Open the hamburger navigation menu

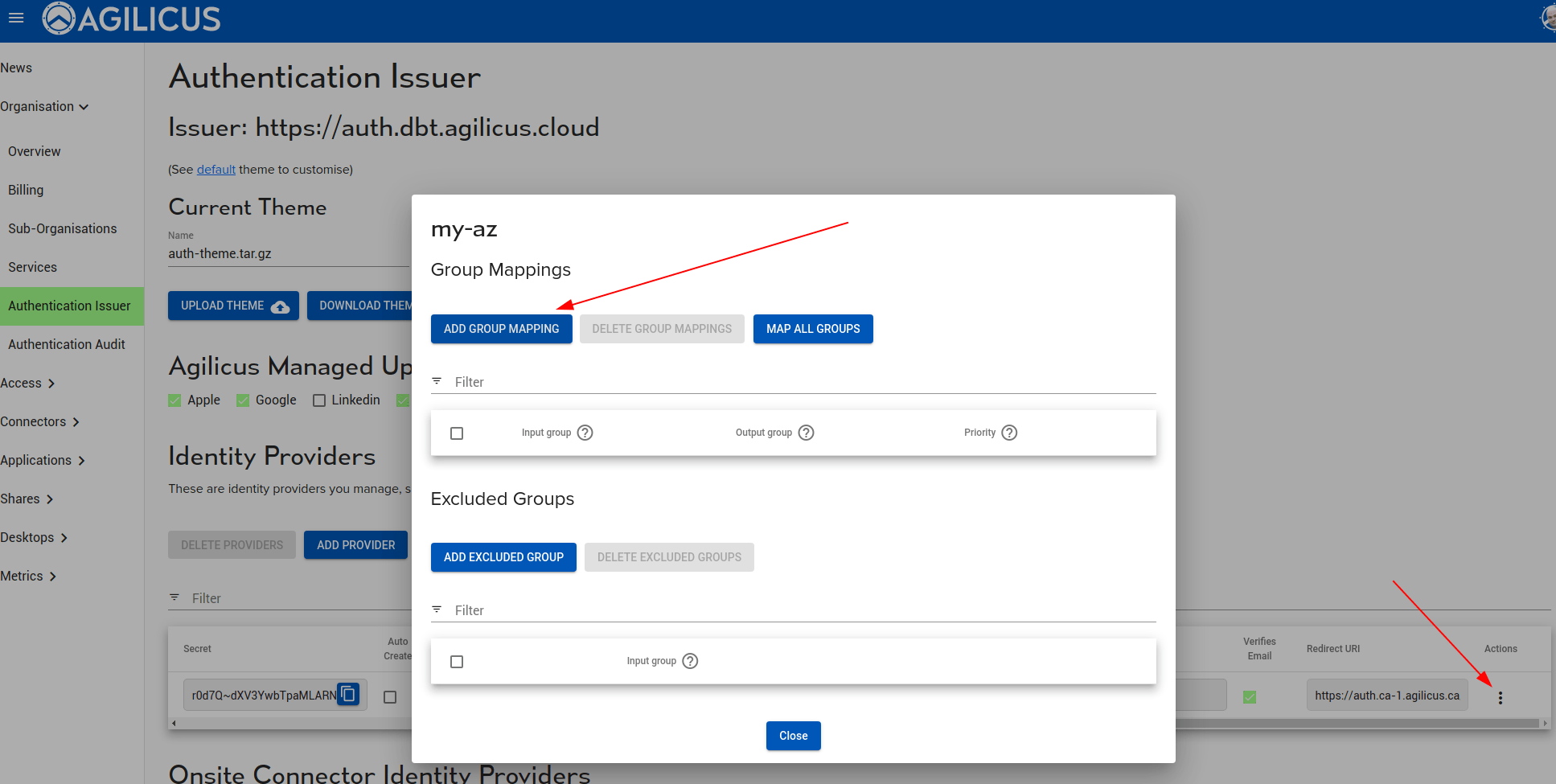click(x=16, y=18)
